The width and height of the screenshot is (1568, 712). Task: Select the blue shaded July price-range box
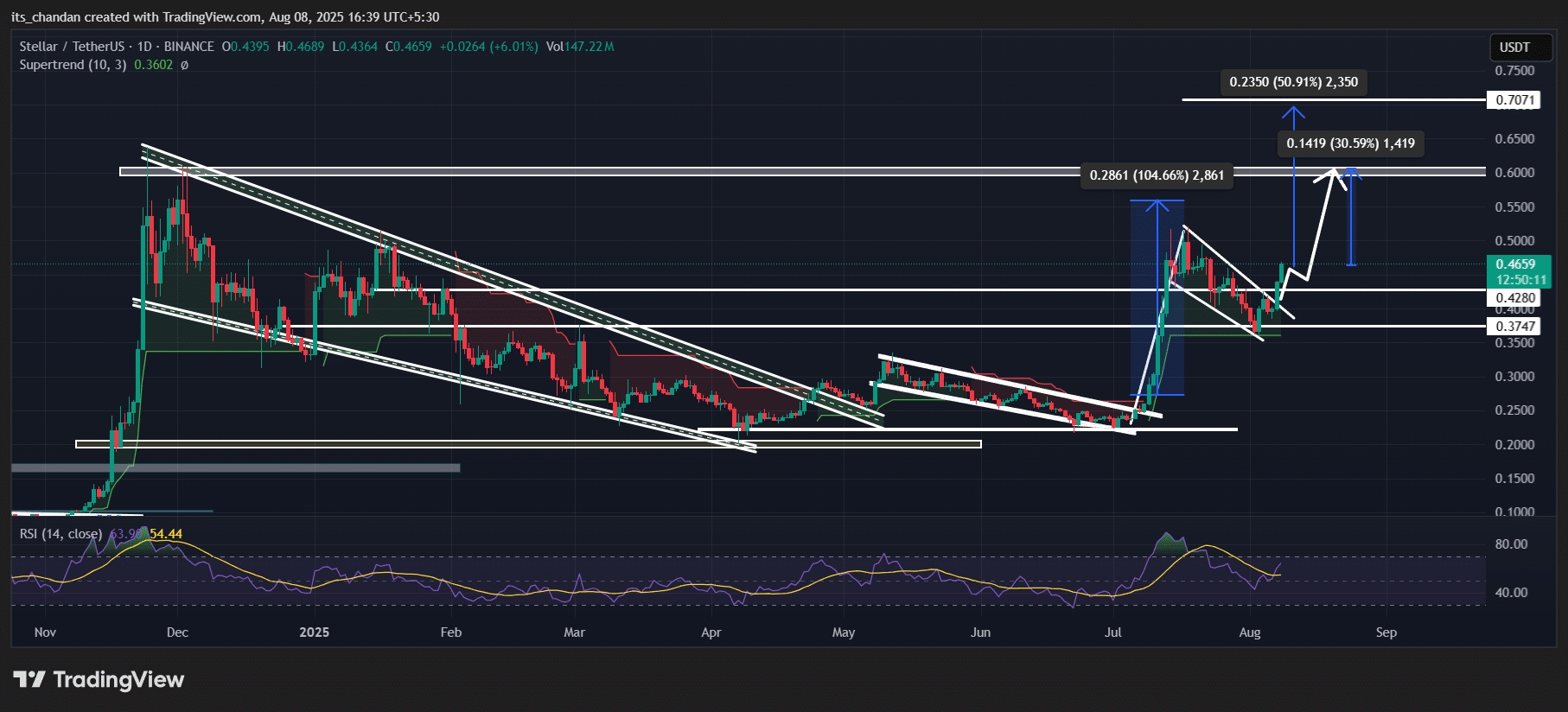[1157, 298]
